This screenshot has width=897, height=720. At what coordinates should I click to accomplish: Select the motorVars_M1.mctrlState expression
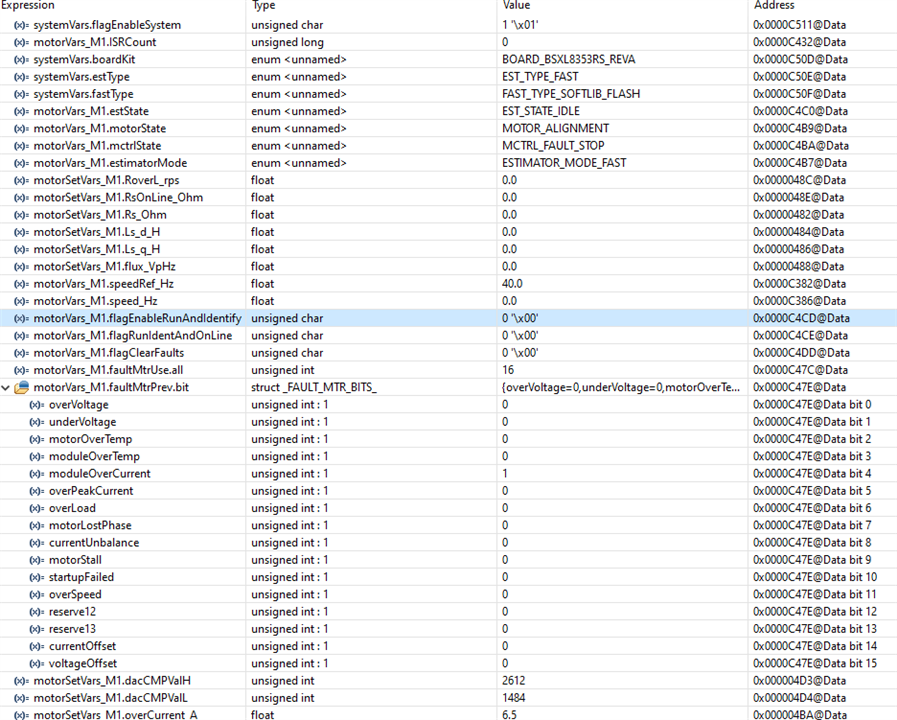97,146
